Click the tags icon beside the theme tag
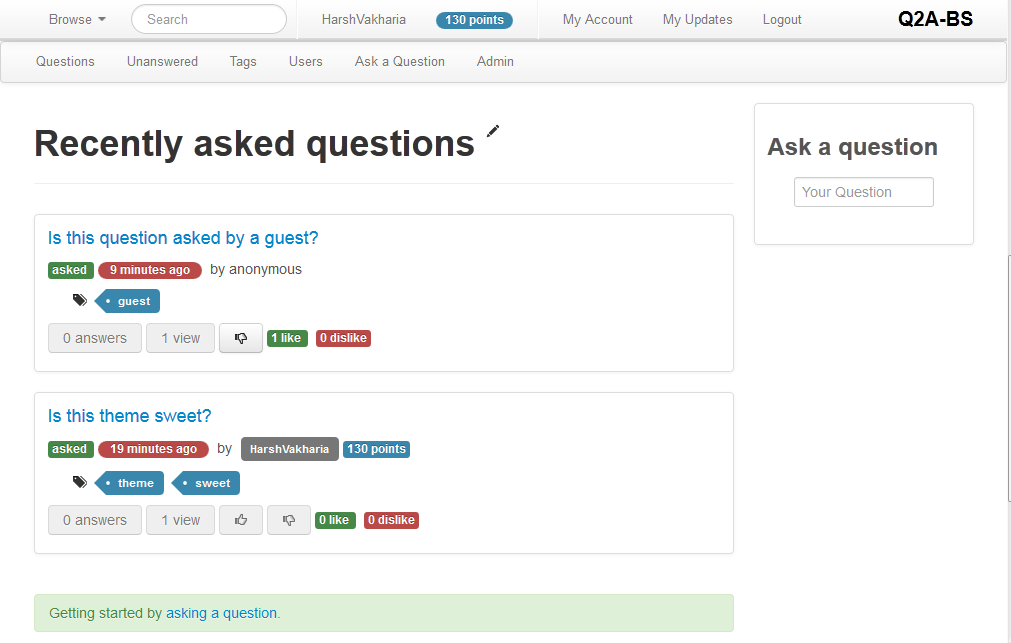This screenshot has height=643, width=1011. coord(80,482)
